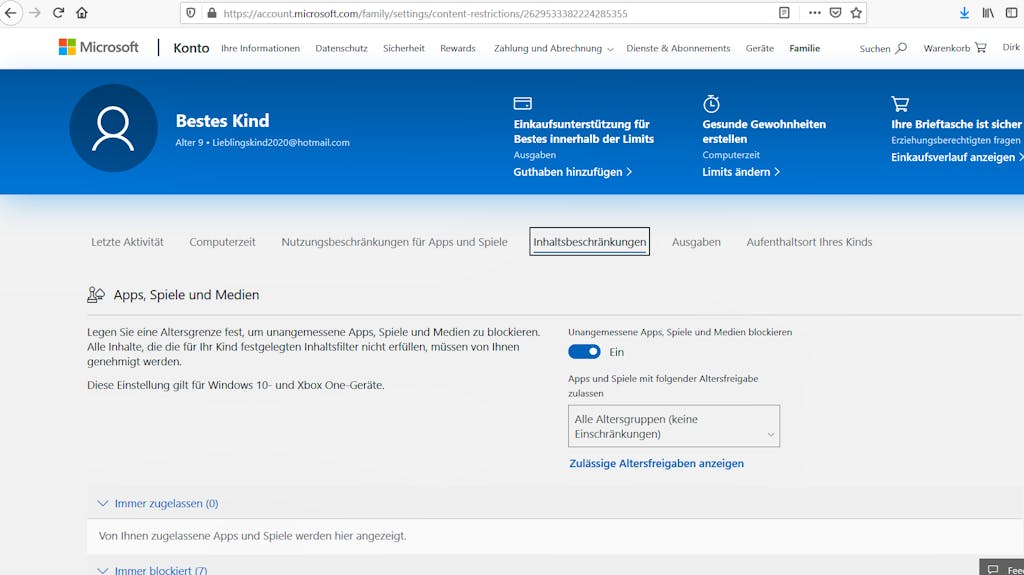Click the Konto header link

point(191,48)
